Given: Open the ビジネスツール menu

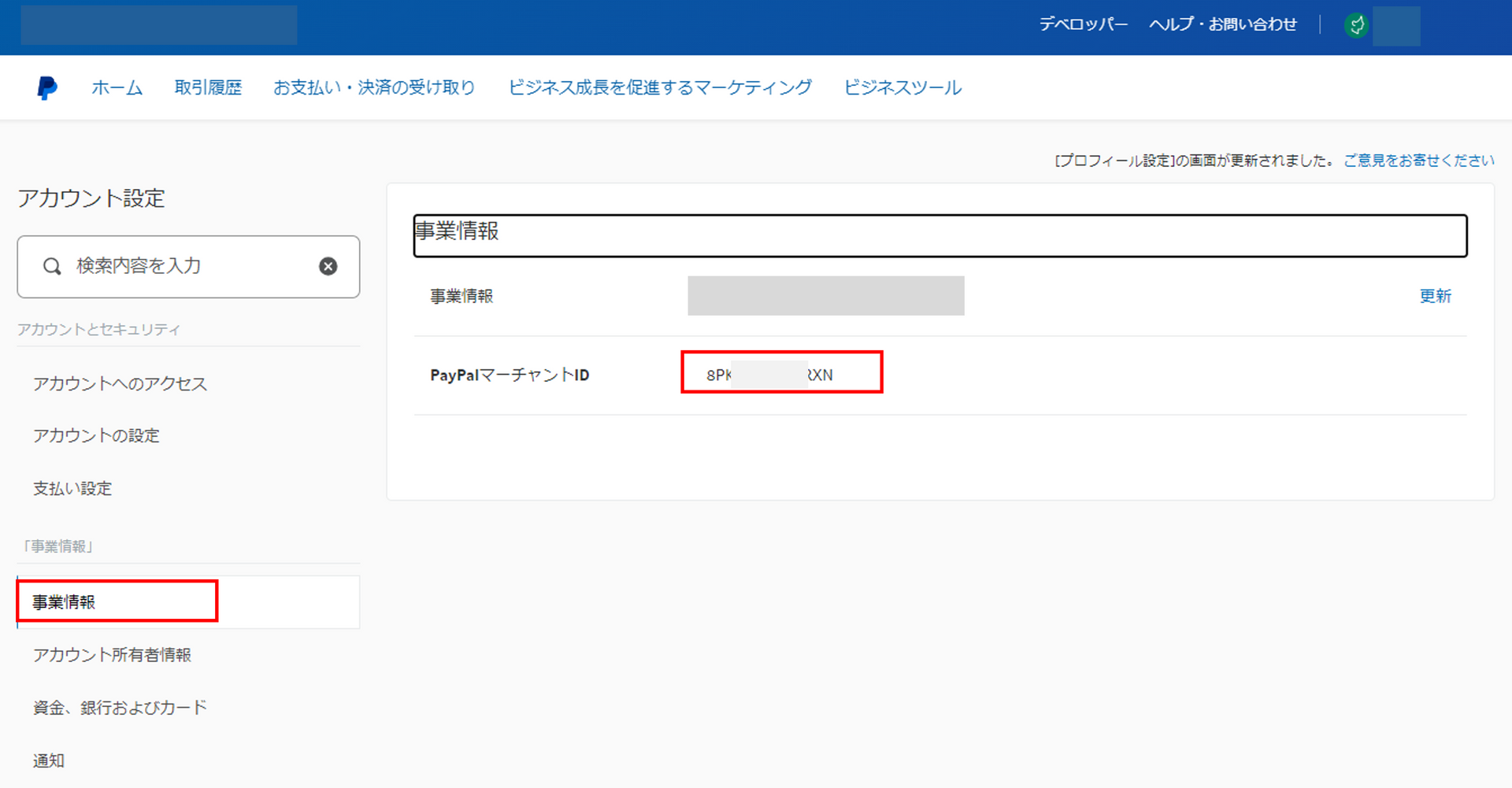Looking at the screenshot, I should point(902,87).
